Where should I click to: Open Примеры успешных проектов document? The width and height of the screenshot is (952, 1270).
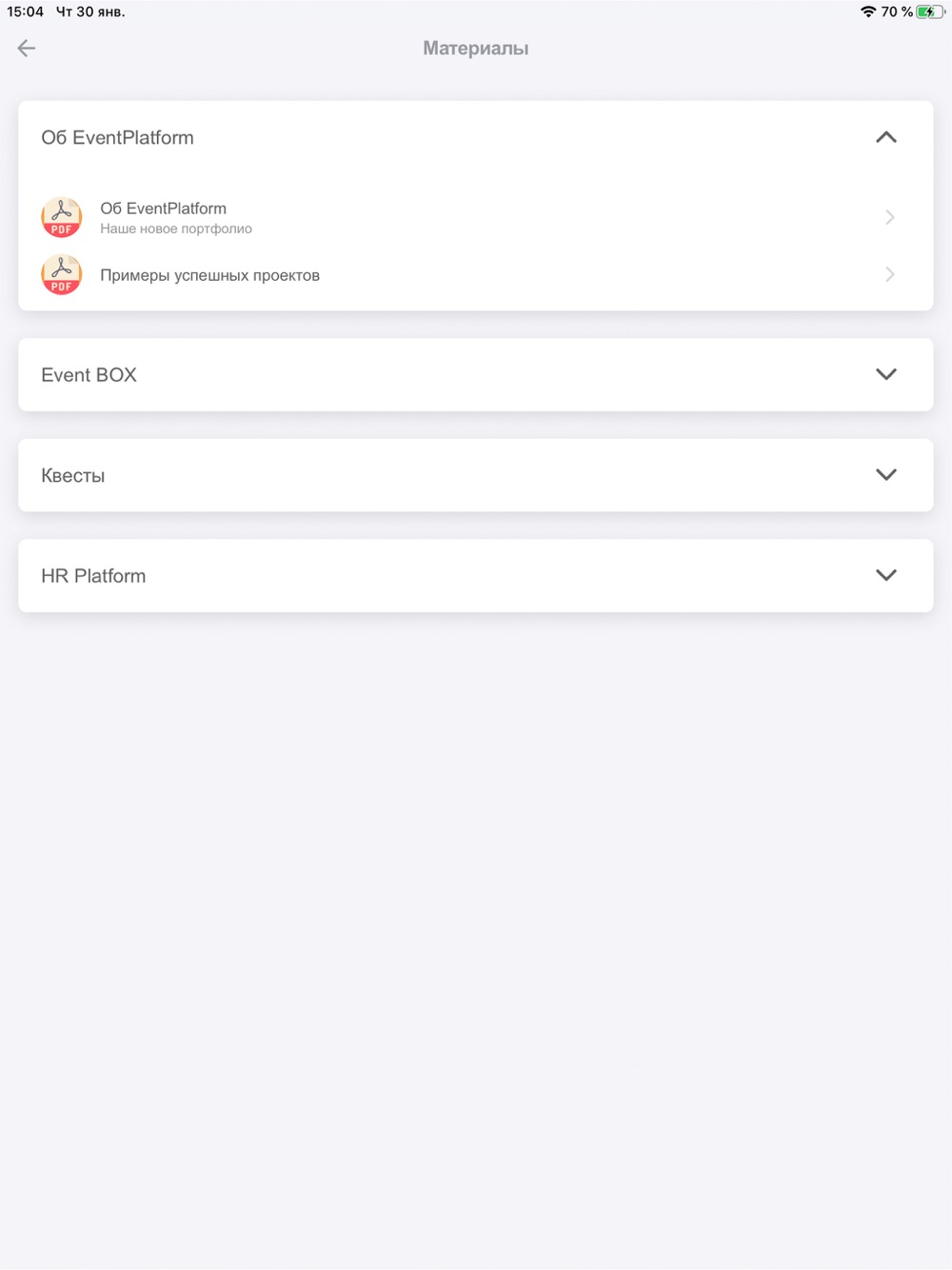click(x=210, y=275)
